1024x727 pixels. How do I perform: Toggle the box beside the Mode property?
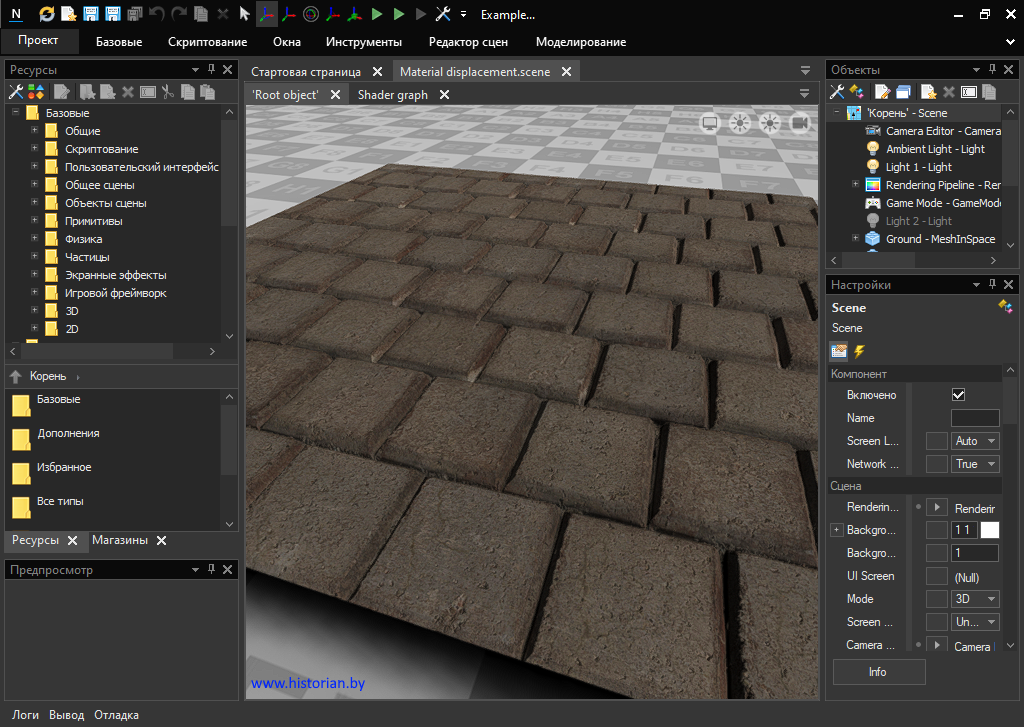tap(936, 599)
